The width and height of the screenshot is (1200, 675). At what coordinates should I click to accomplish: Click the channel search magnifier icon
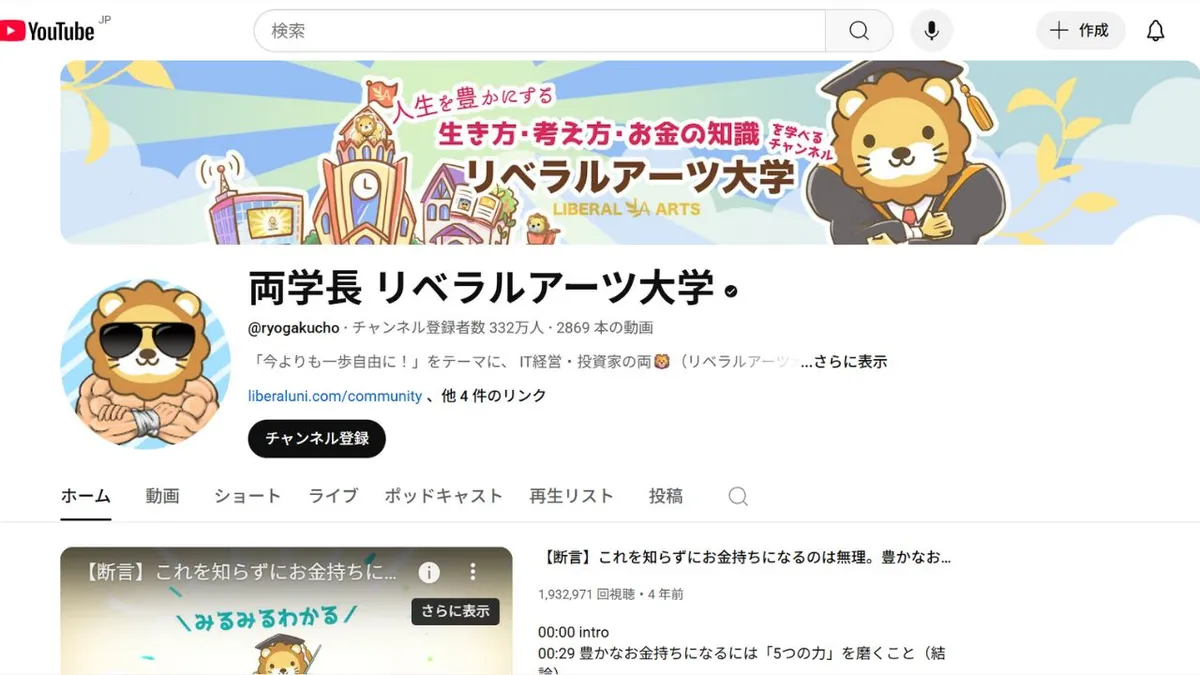tap(738, 496)
